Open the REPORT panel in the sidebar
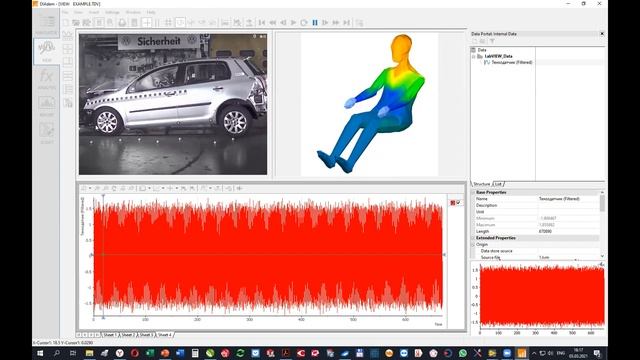This screenshot has width=640, height=360. [47, 106]
